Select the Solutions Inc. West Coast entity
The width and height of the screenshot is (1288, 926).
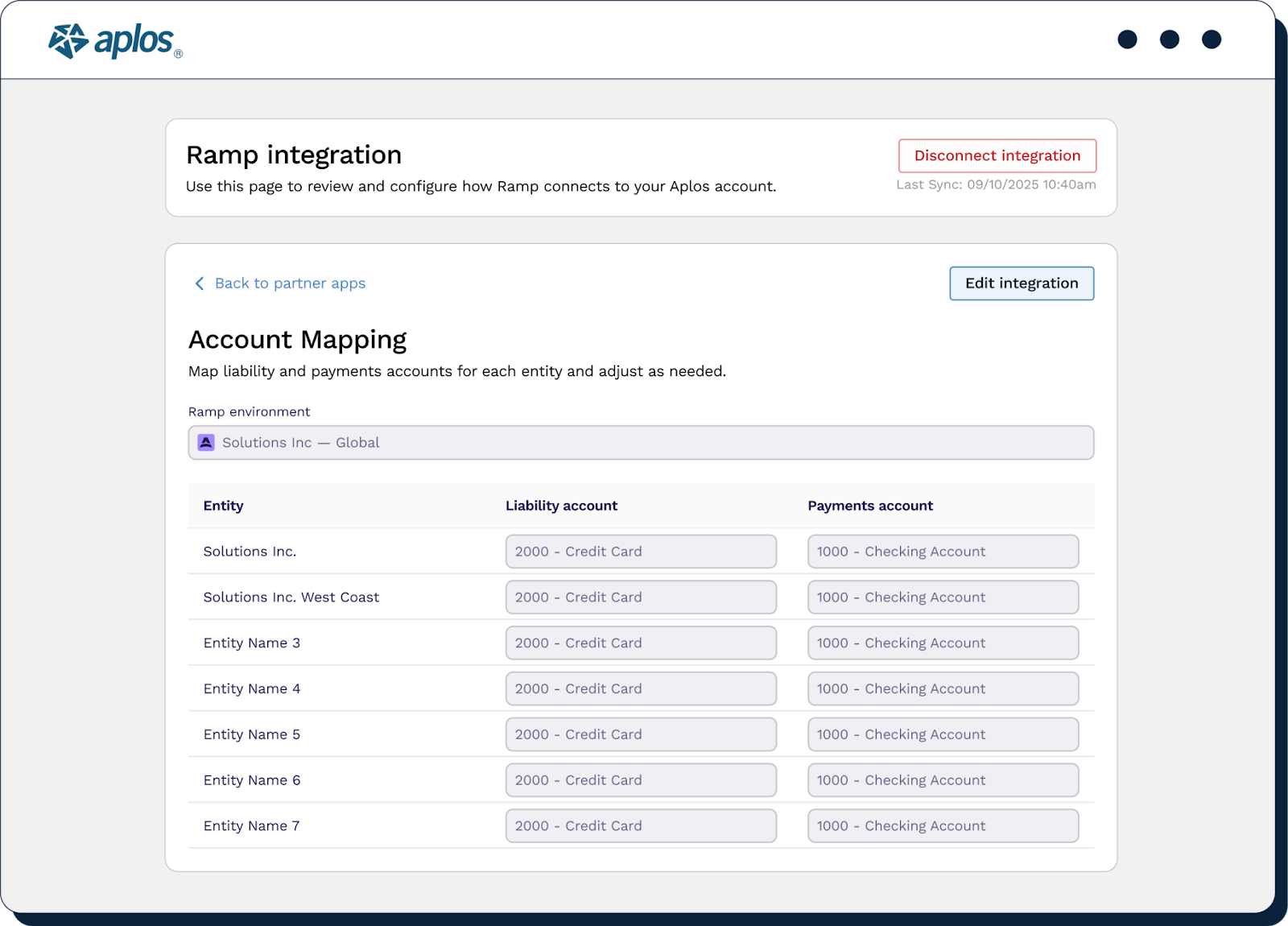pyautogui.click(x=291, y=597)
